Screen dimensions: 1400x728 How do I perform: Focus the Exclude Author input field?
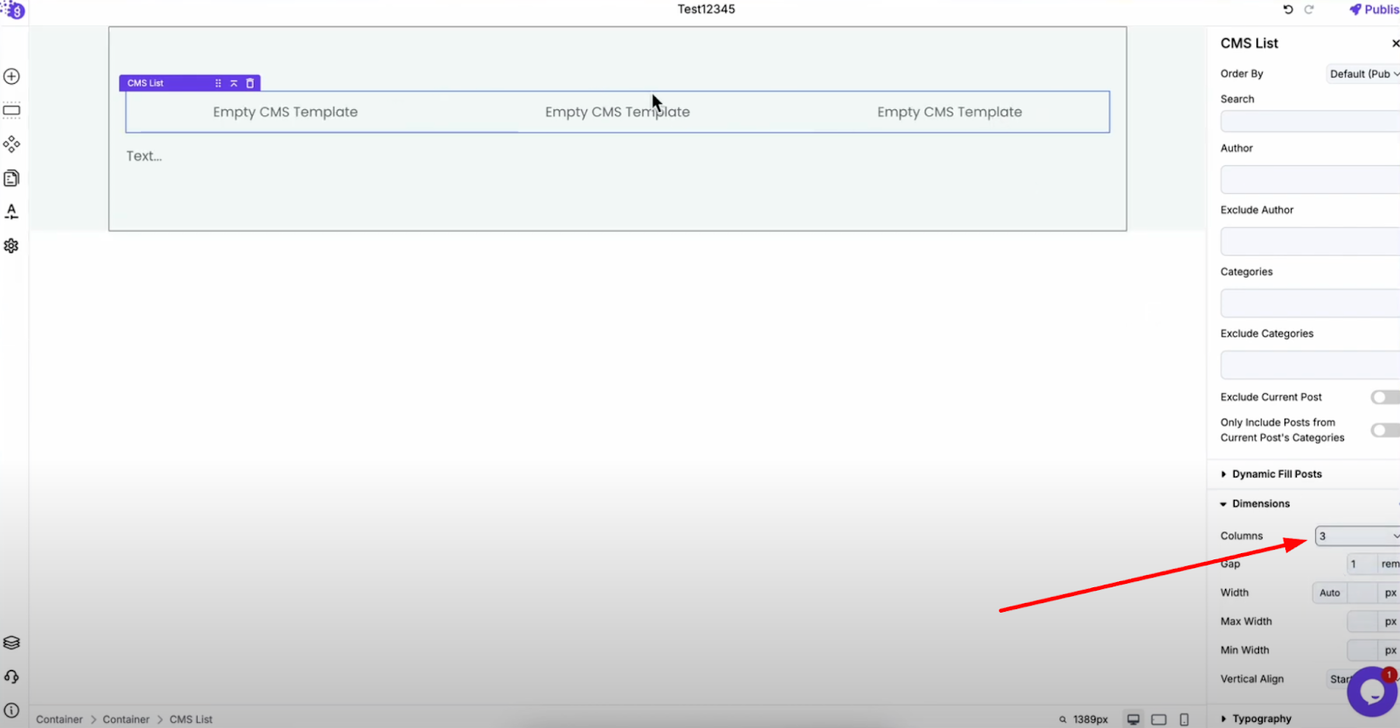(x=1310, y=241)
